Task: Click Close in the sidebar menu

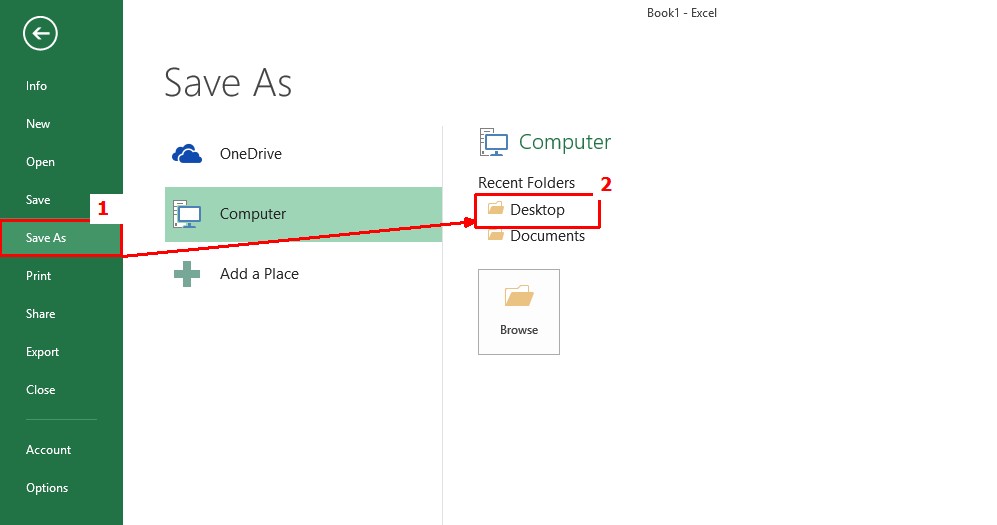Action: coord(40,390)
